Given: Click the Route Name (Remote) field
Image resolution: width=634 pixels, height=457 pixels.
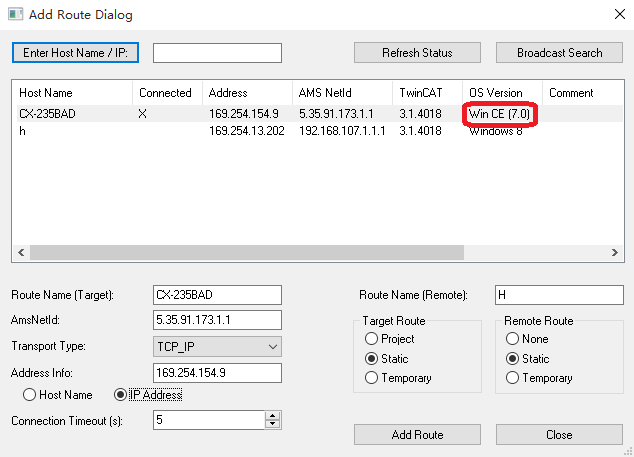Looking at the screenshot, I should pos(558,295).
